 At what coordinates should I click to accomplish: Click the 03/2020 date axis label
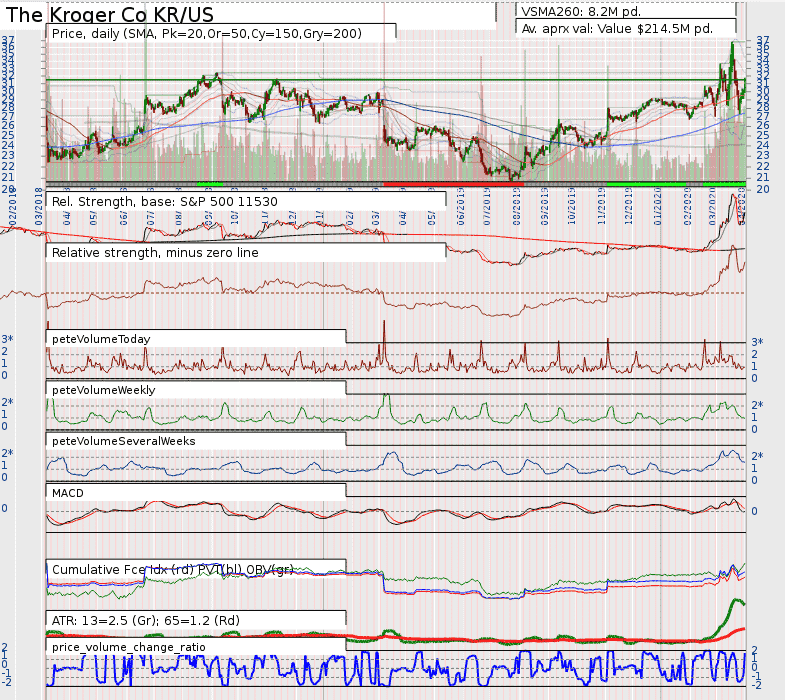[x=712, y=206]
